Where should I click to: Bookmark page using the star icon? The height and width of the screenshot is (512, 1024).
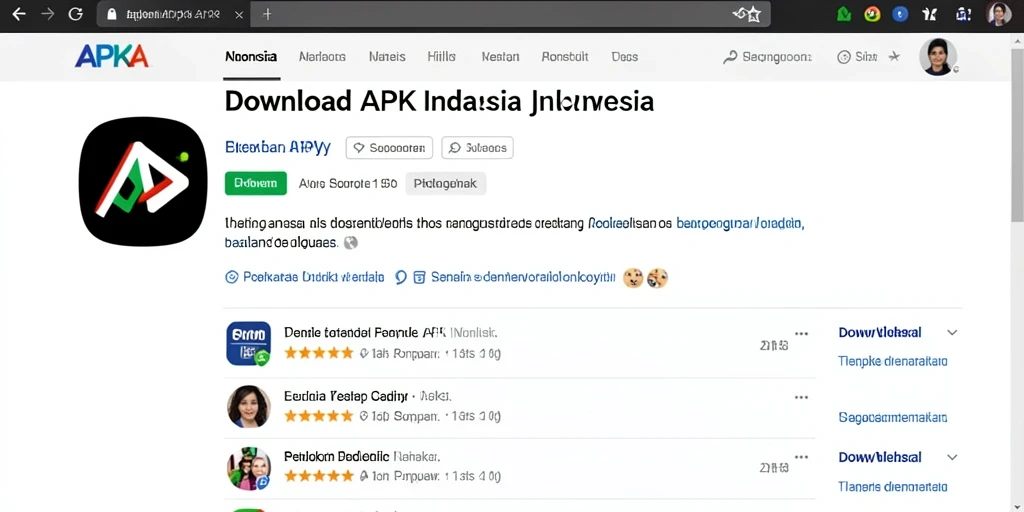pyautogui.click(x=754, y=14)
